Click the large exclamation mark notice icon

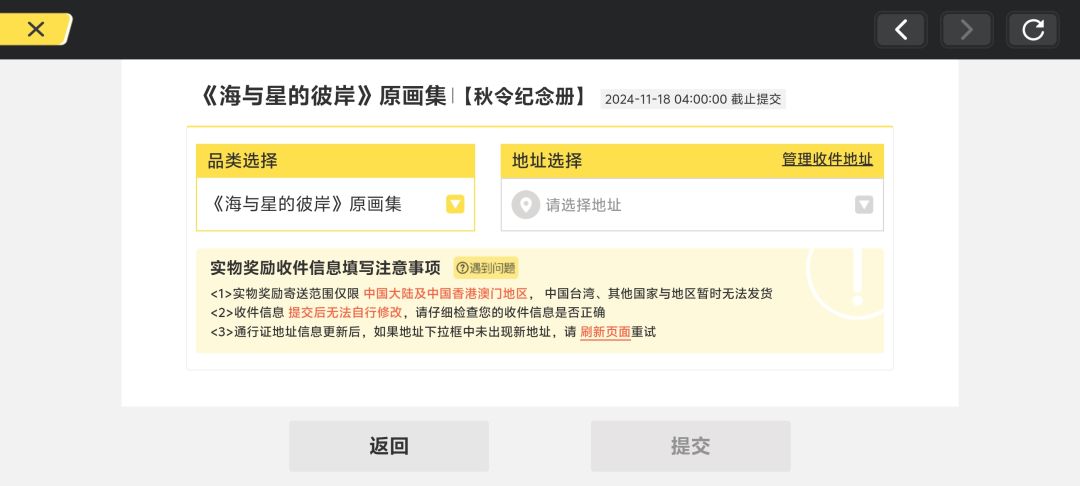coord(856,279)
